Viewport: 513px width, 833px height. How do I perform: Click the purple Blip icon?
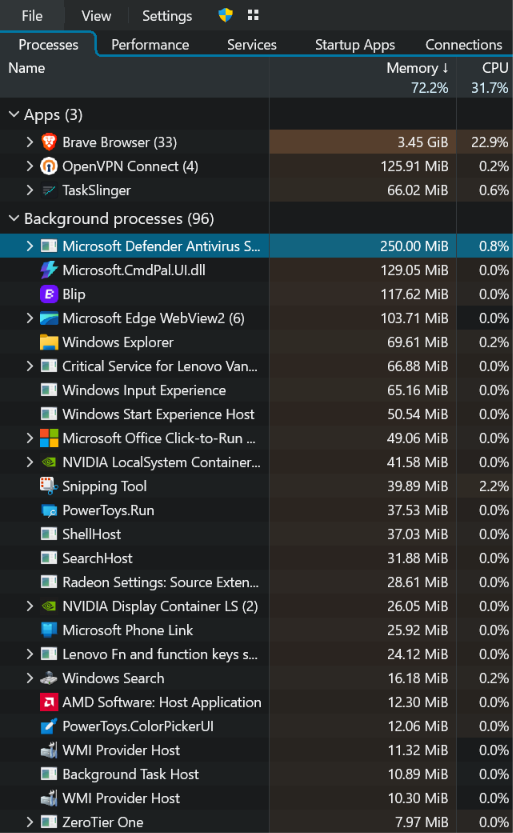click(49, 294)
